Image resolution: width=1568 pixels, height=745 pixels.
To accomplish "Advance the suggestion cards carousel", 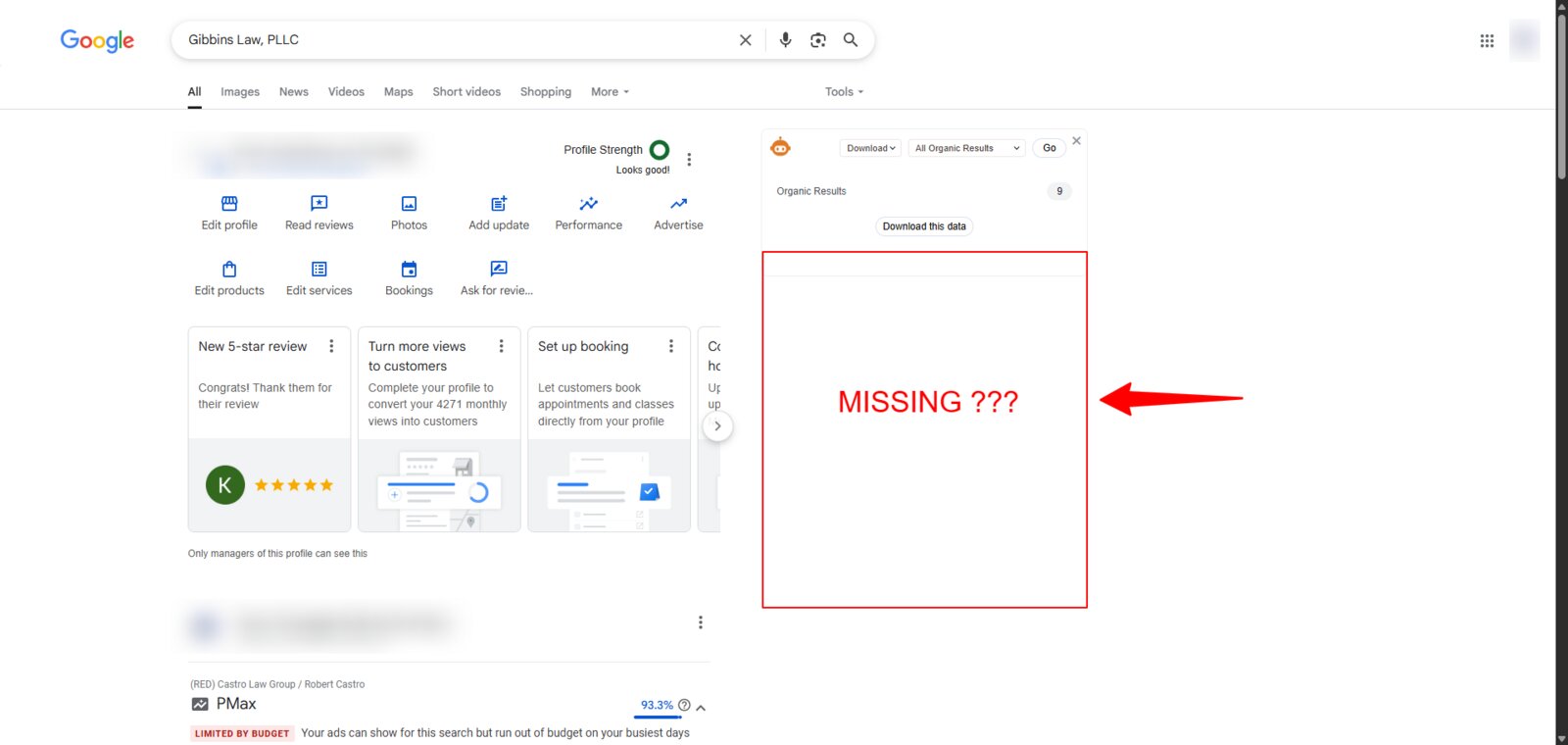I will click(717, 425).
